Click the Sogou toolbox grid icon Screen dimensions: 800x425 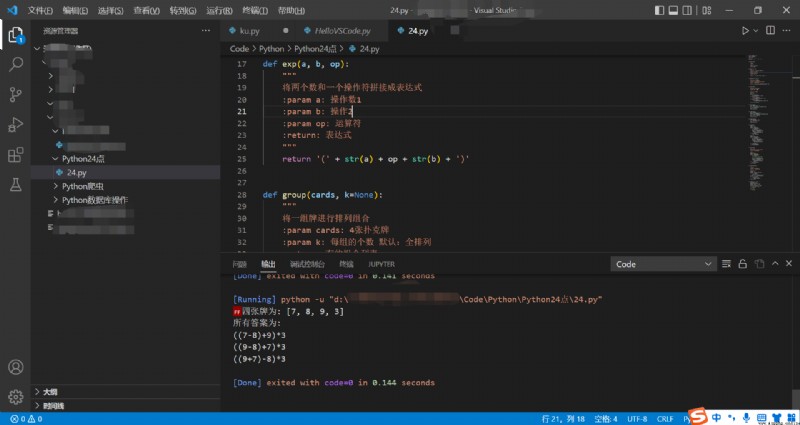click(x=791, y=417)
